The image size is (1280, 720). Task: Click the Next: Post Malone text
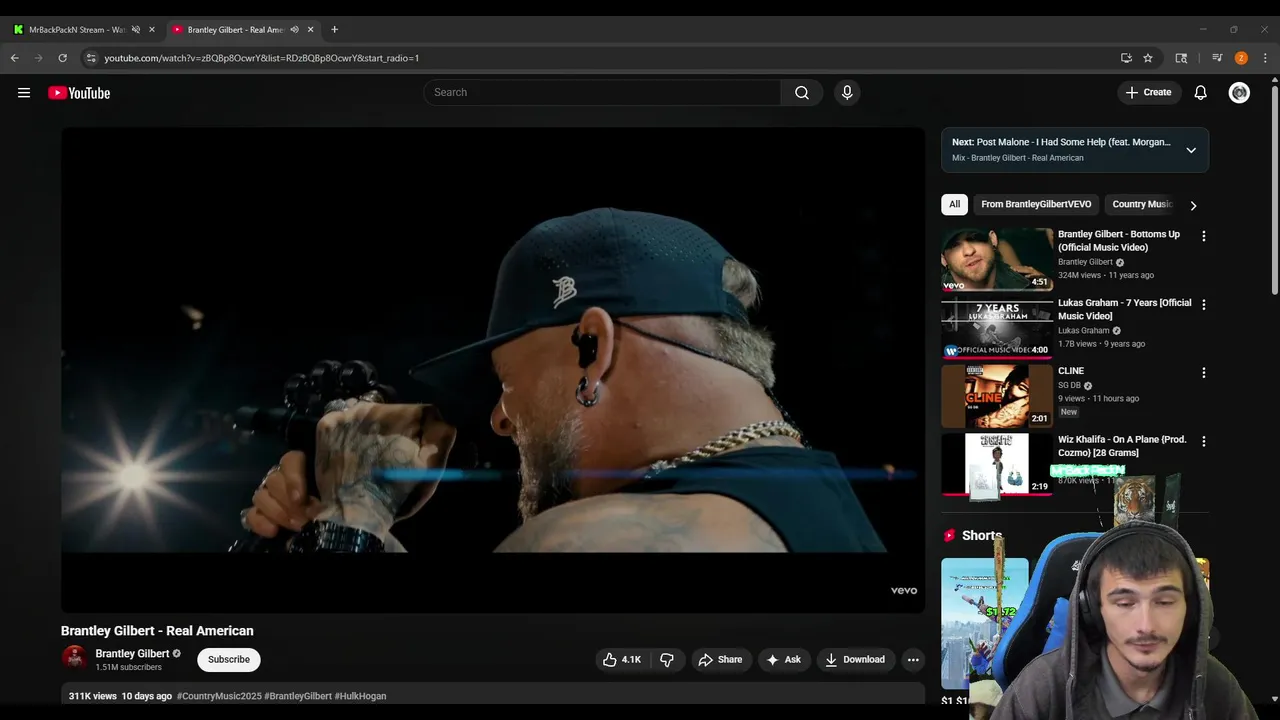[x=1061, y=142]
